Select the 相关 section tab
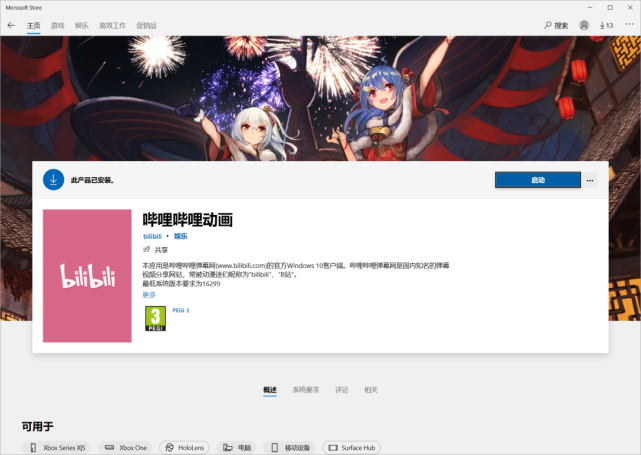Viewport: 641px width, 455px height. (x=371, y=390)
